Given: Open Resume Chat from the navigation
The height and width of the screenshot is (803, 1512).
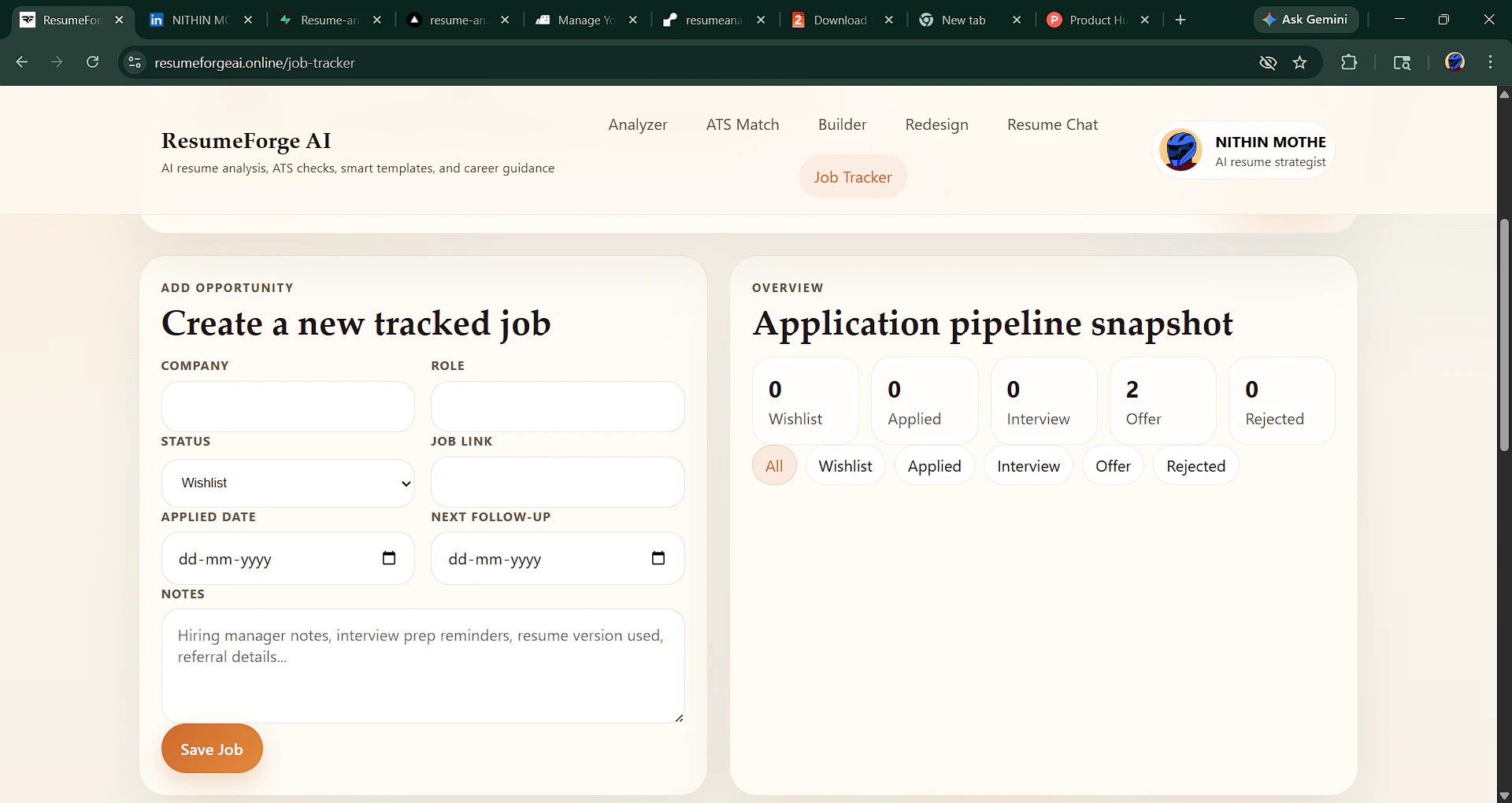Looking at the screenshot, I should click(1052, 124).
